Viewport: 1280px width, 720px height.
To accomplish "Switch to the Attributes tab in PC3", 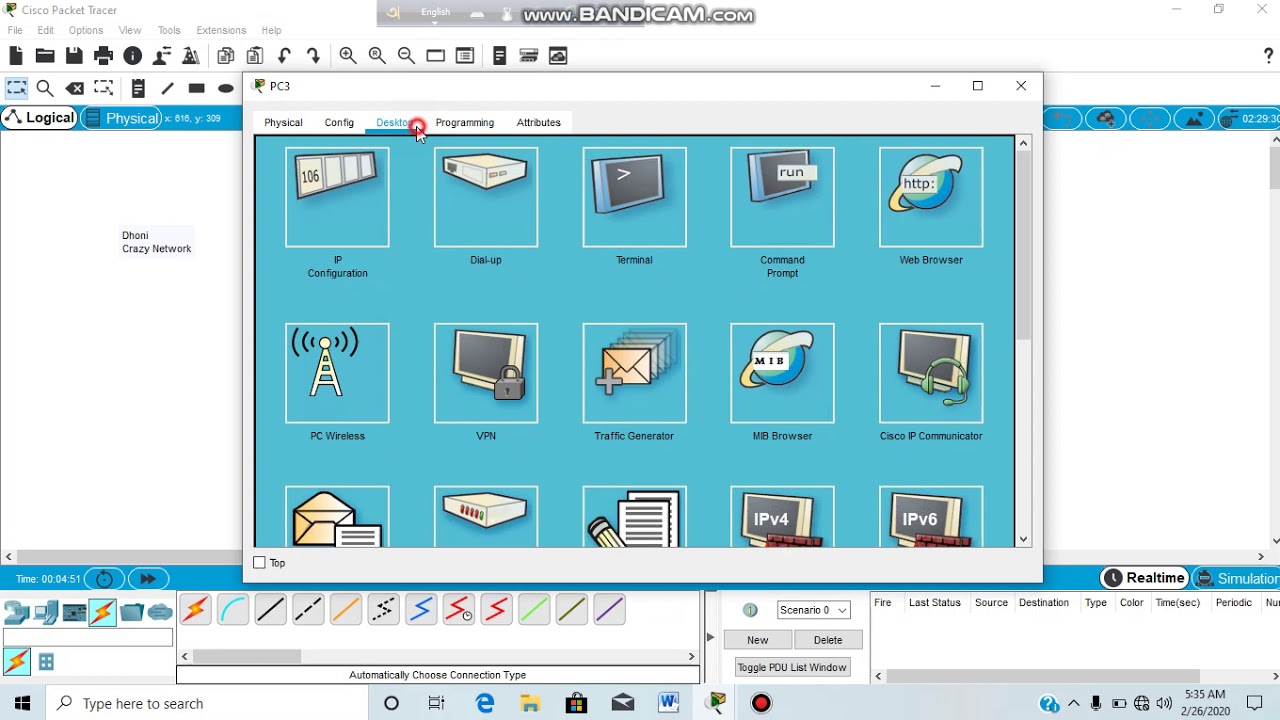I will pos(539,122).
